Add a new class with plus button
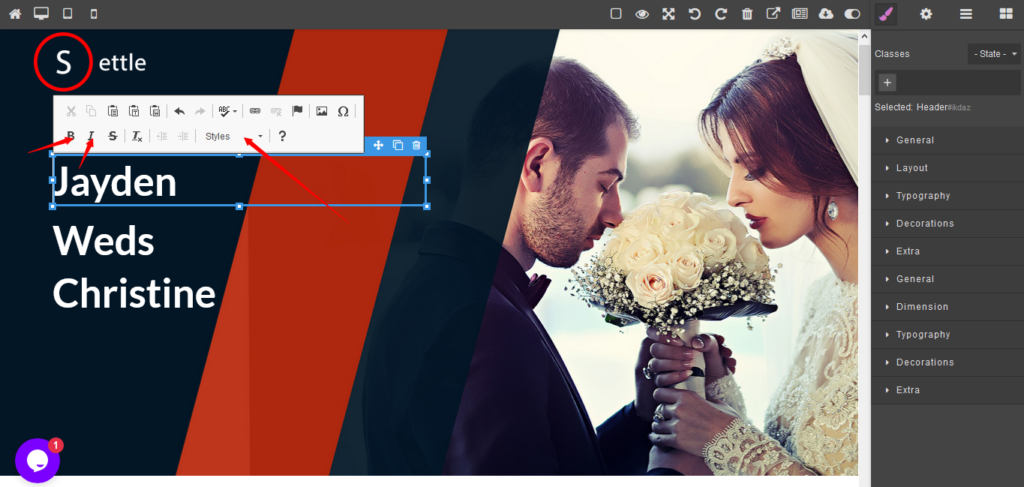Image resolution: width=1024 pixels, height=487 pixels. (888, 83)
